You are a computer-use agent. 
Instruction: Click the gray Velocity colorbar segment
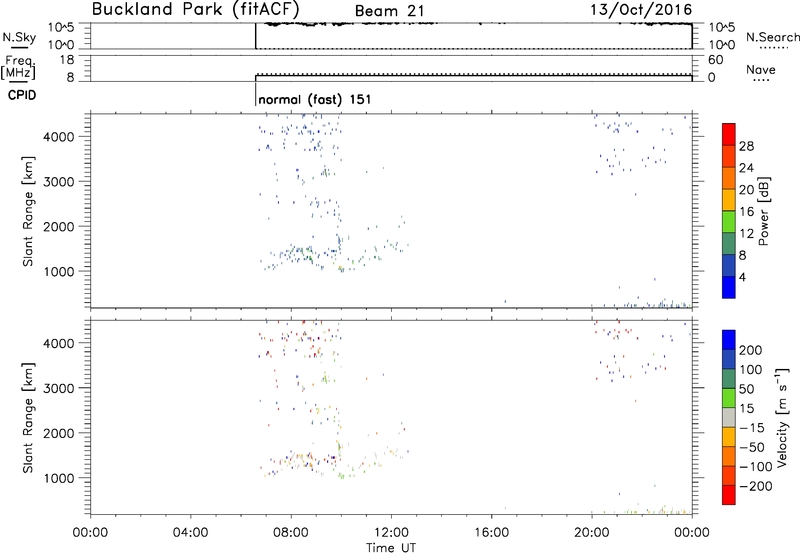click(x=729, y=418)
